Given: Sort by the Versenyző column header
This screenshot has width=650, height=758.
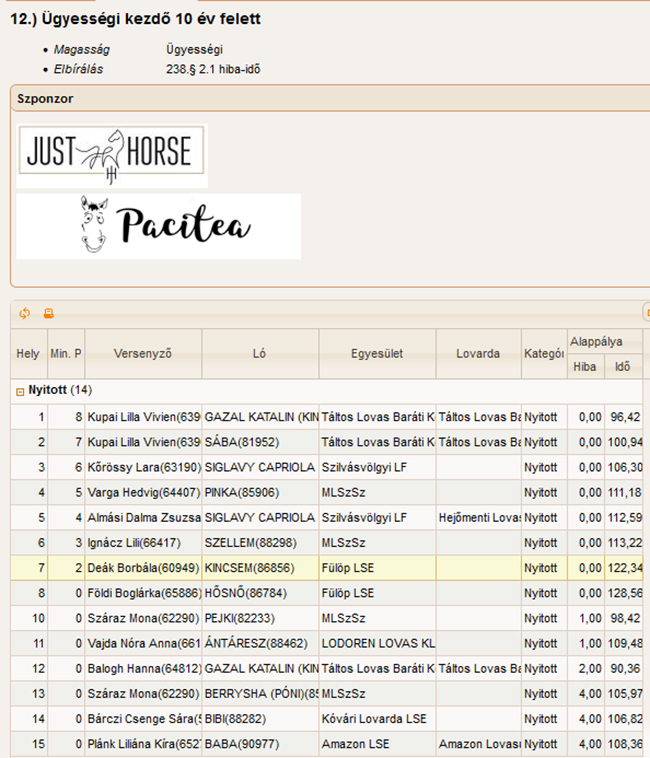Looking at the screenshot, I should tap(143, 354).
